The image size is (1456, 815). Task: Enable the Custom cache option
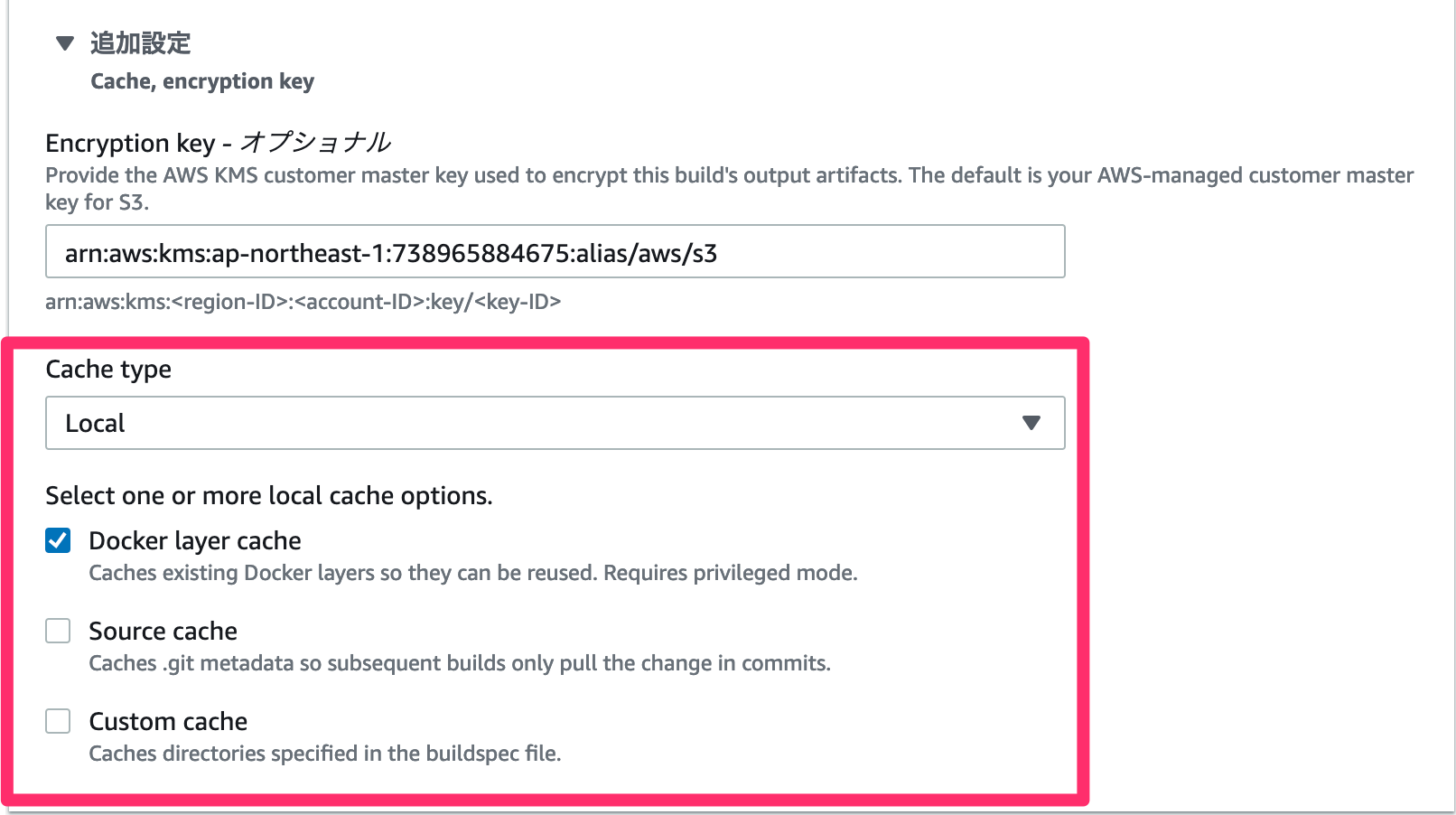57,721
